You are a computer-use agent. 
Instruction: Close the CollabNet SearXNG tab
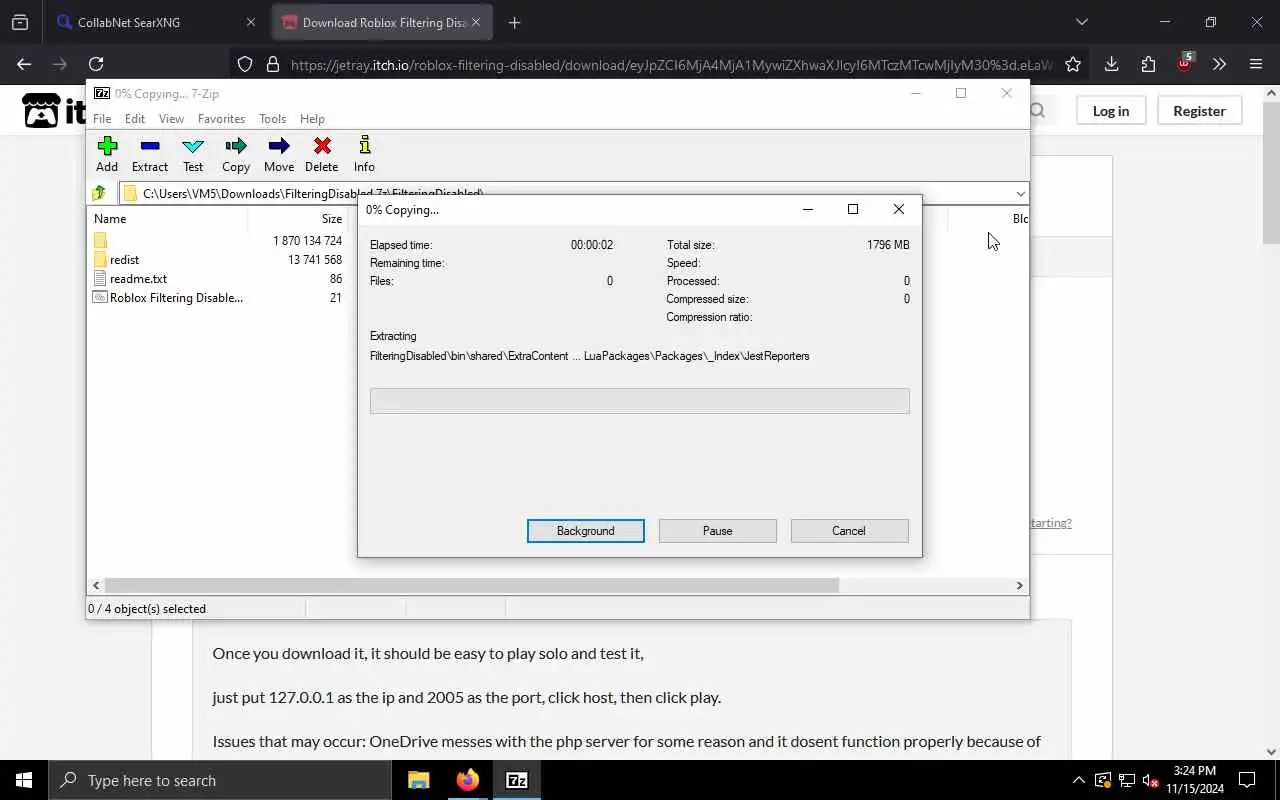coord(251,22)
